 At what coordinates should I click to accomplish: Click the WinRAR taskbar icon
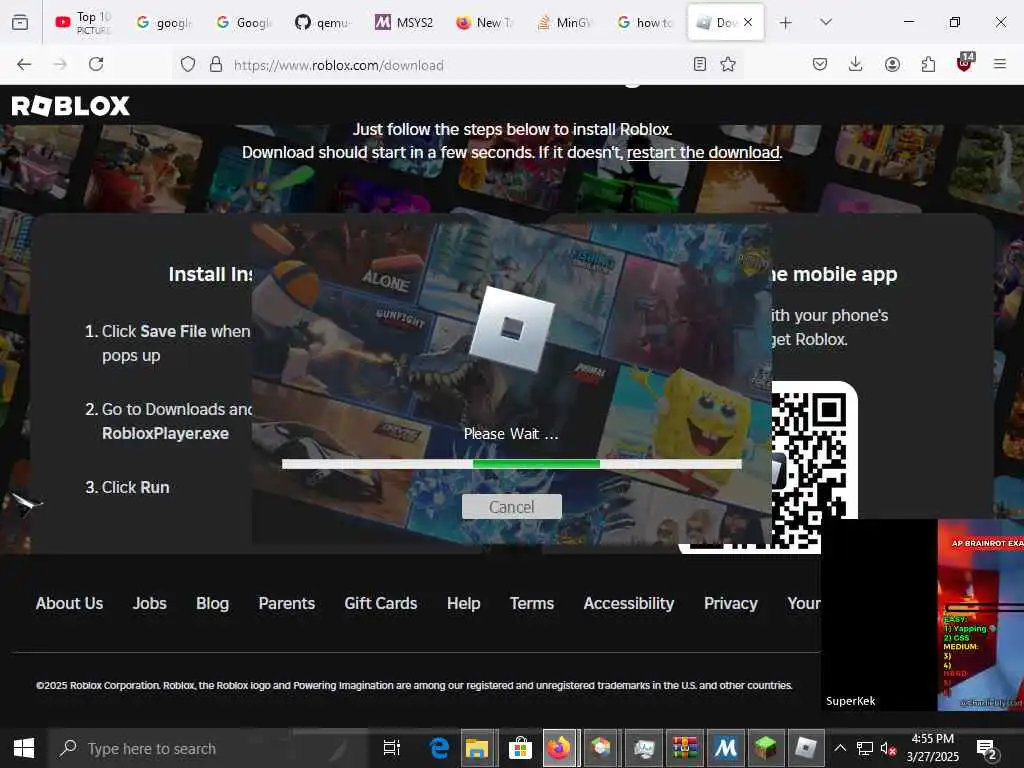pos(684,748)
